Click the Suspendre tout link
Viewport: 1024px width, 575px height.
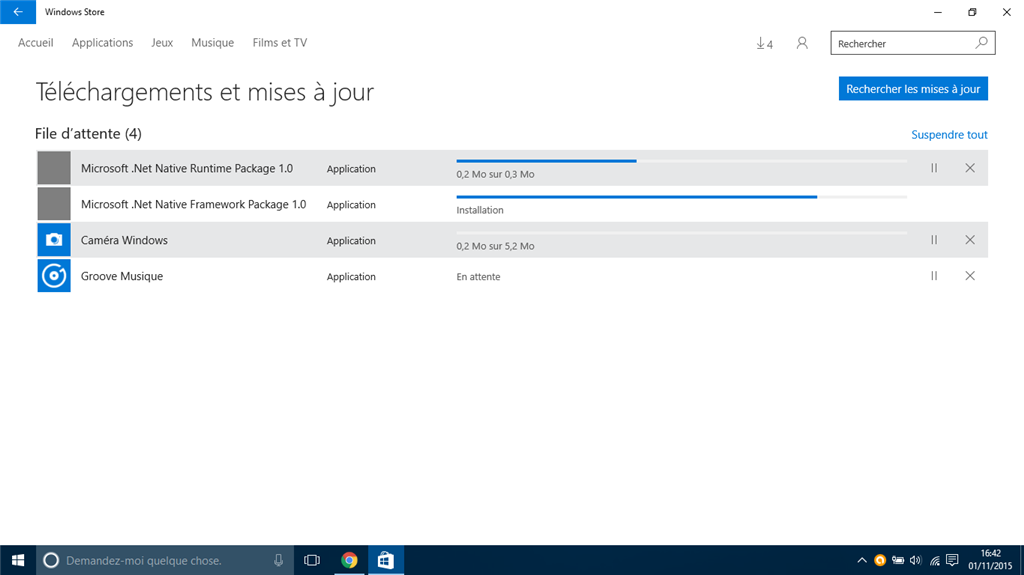click(x=949, y=135)
